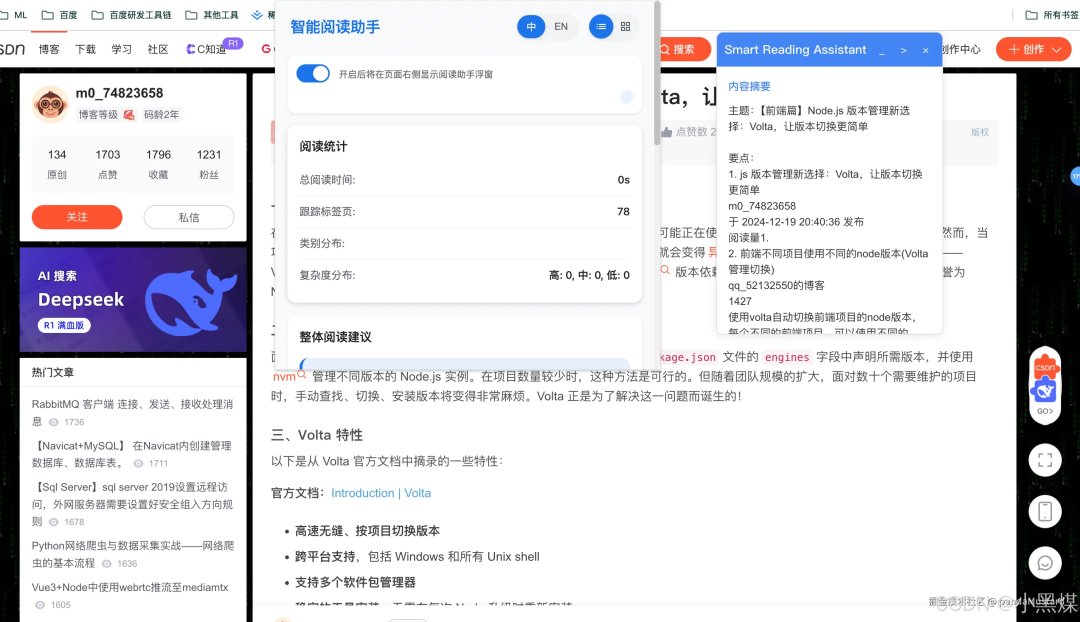
Task: Click the 跟踪标签页 value 78
Action: point(623,211)
